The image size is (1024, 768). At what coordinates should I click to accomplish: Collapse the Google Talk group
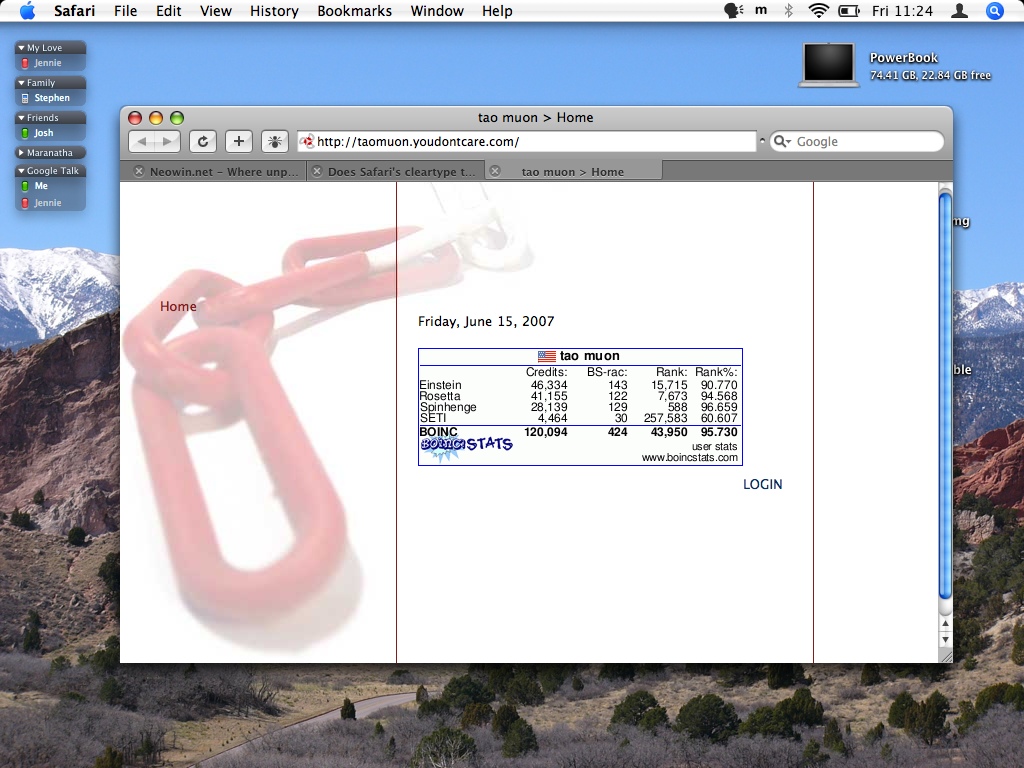pos(22,170)
